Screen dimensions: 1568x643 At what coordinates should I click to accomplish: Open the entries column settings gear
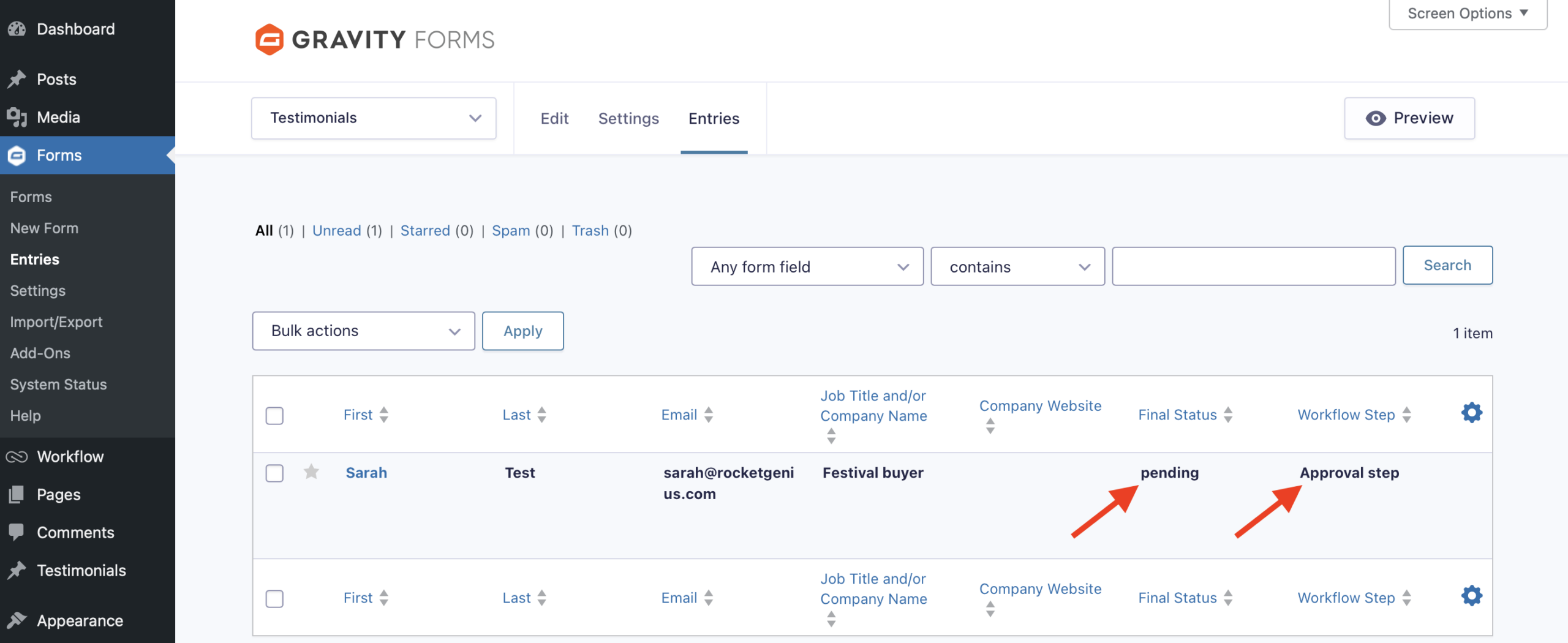pyautogui.click(x=1472, y=412)
